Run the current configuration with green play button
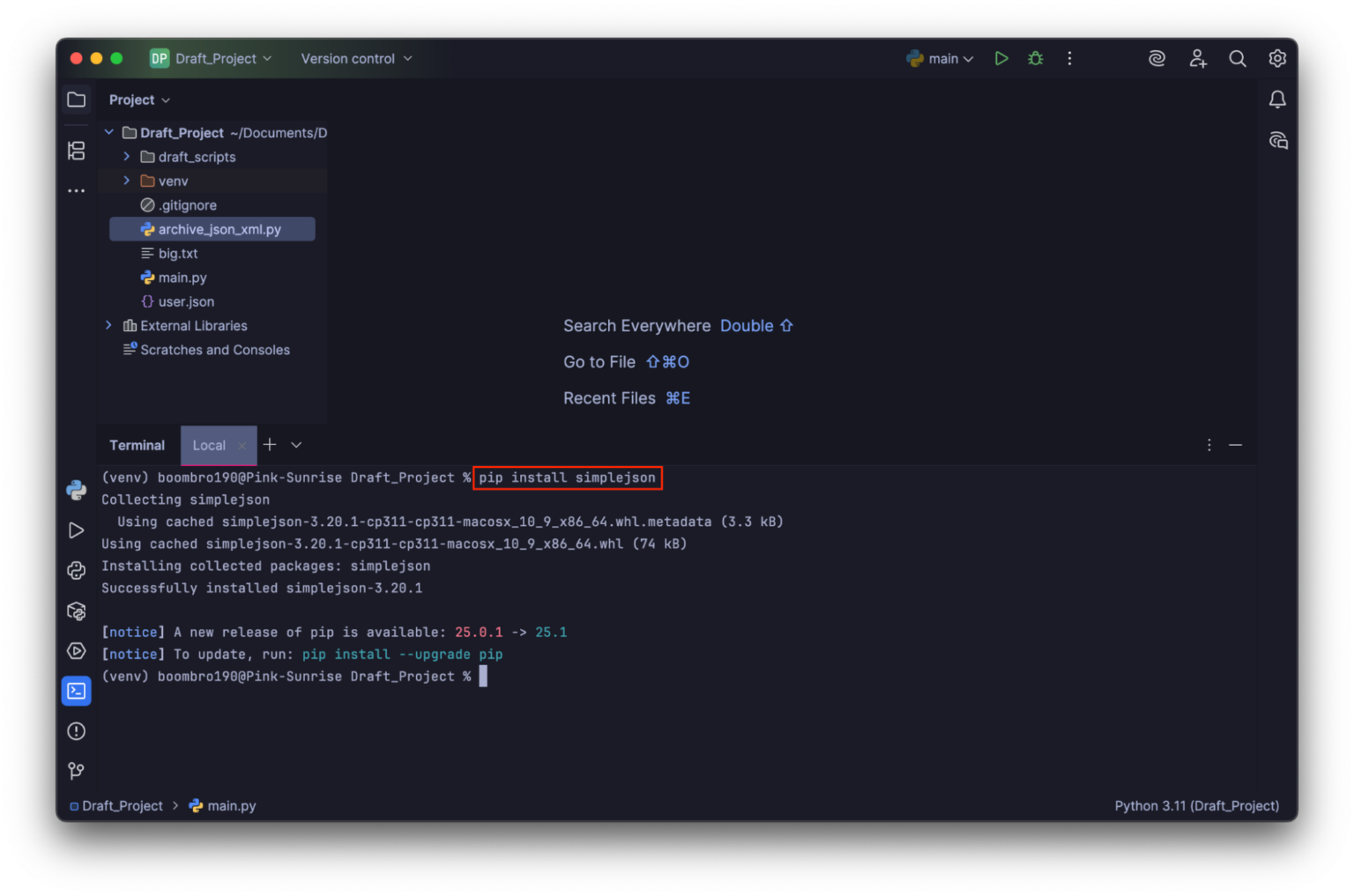This screenshot has width=1354, height=896. [1001, 58]
